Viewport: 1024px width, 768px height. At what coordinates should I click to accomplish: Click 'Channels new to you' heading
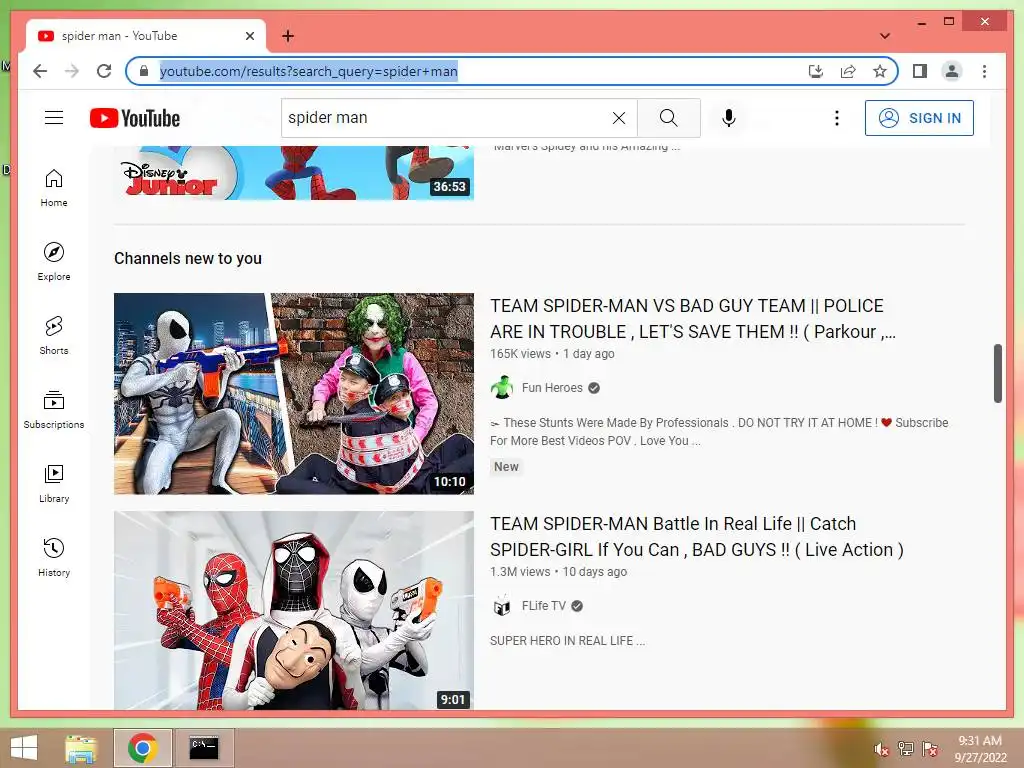(x=188, y=259)
